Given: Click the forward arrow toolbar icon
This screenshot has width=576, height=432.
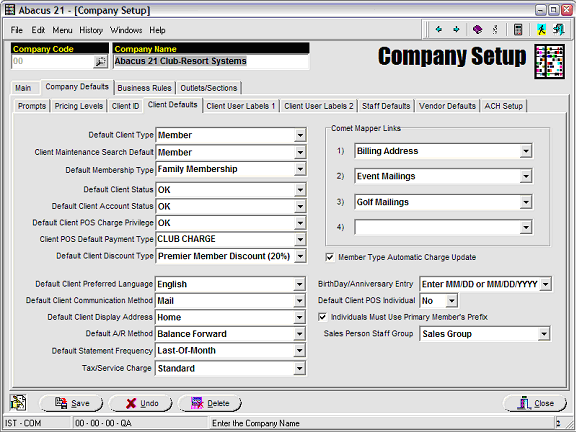Looking at the screenshot, I should point(456,29).
